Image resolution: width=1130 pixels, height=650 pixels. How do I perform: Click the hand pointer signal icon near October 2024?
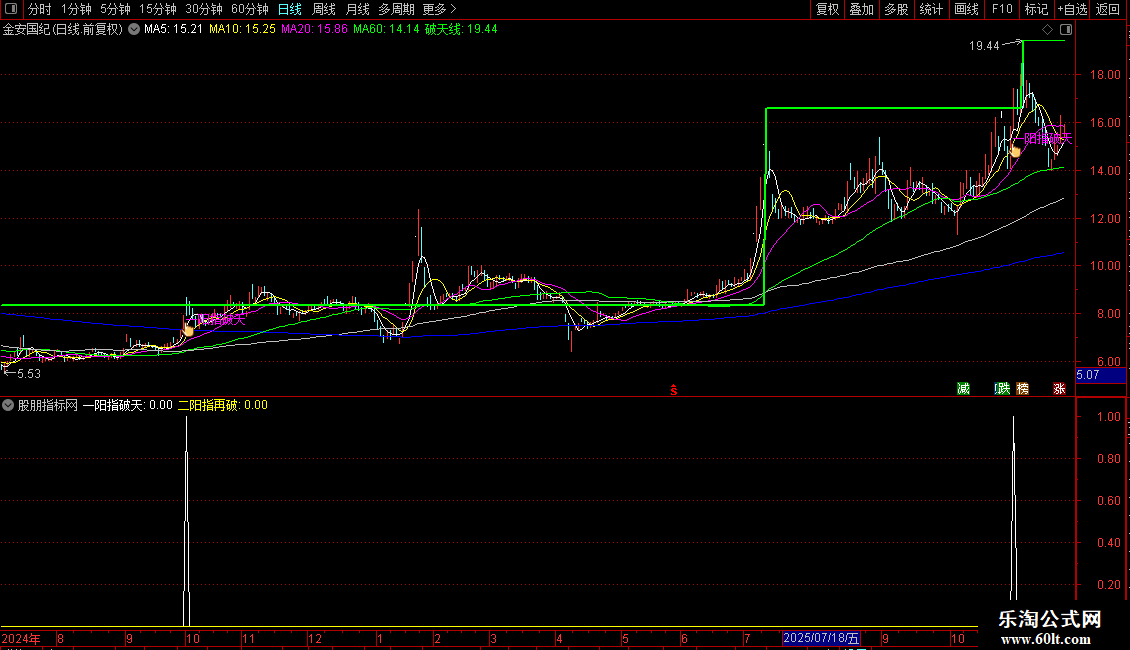pos(187,328)
